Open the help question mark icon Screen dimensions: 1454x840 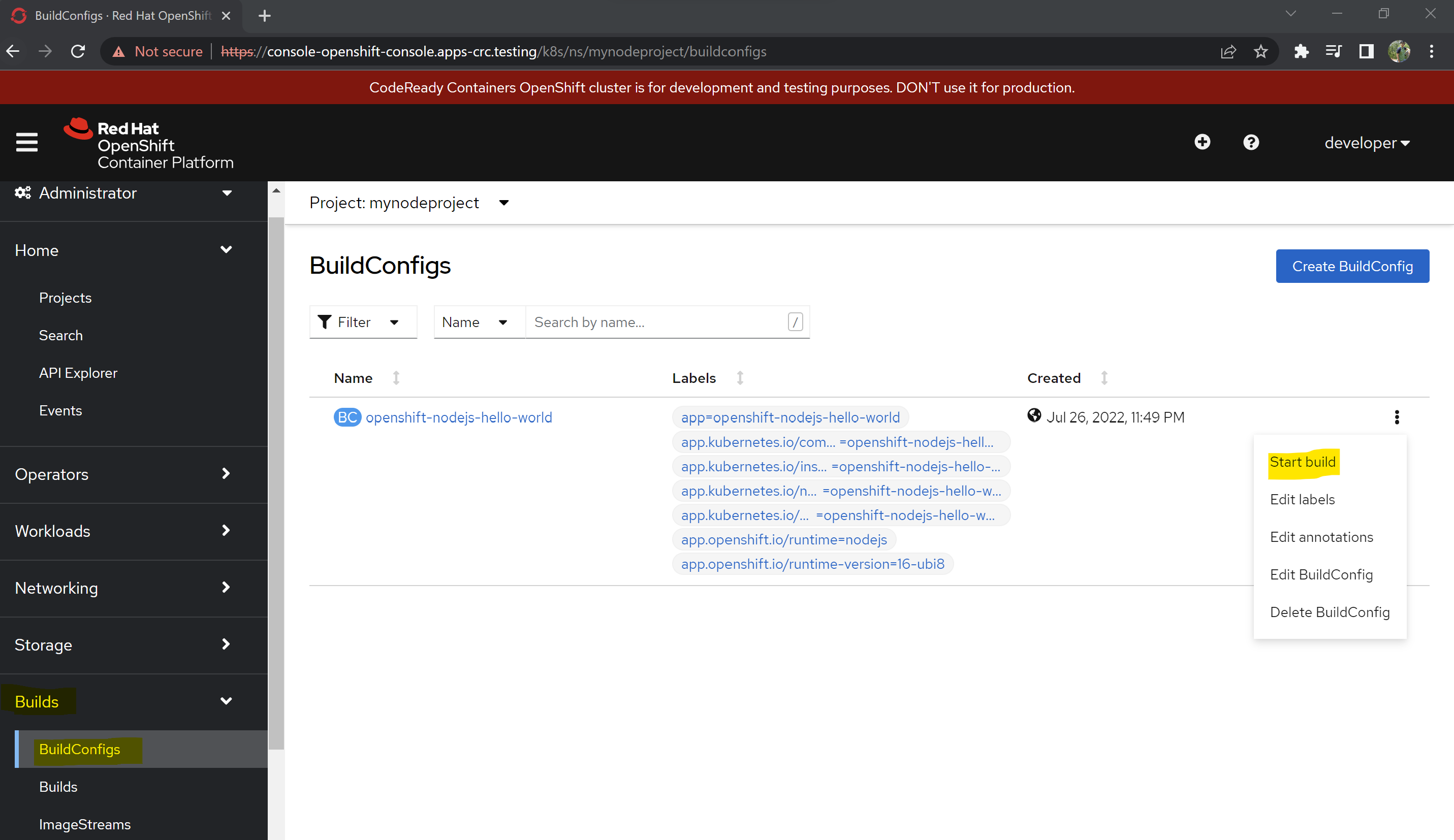click(1250, 142)
